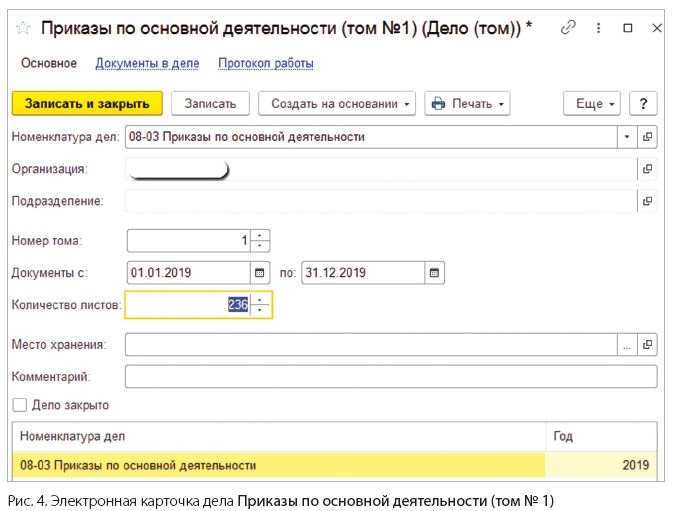This screenshot has height=511, width=675.
Task: Open the Место хранения record via open icon
Action: pos(647,344)
